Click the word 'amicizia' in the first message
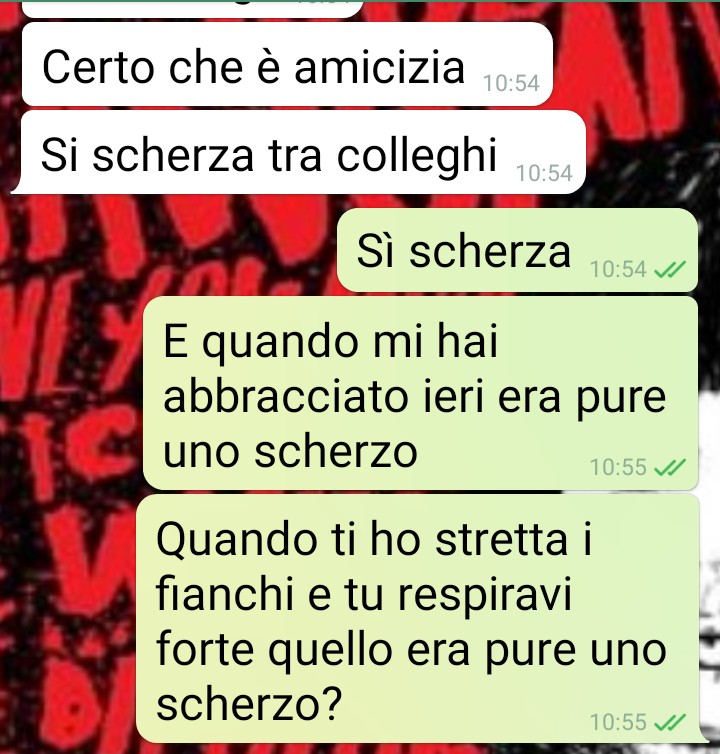The image size is (720, 754). click(379, 67)
